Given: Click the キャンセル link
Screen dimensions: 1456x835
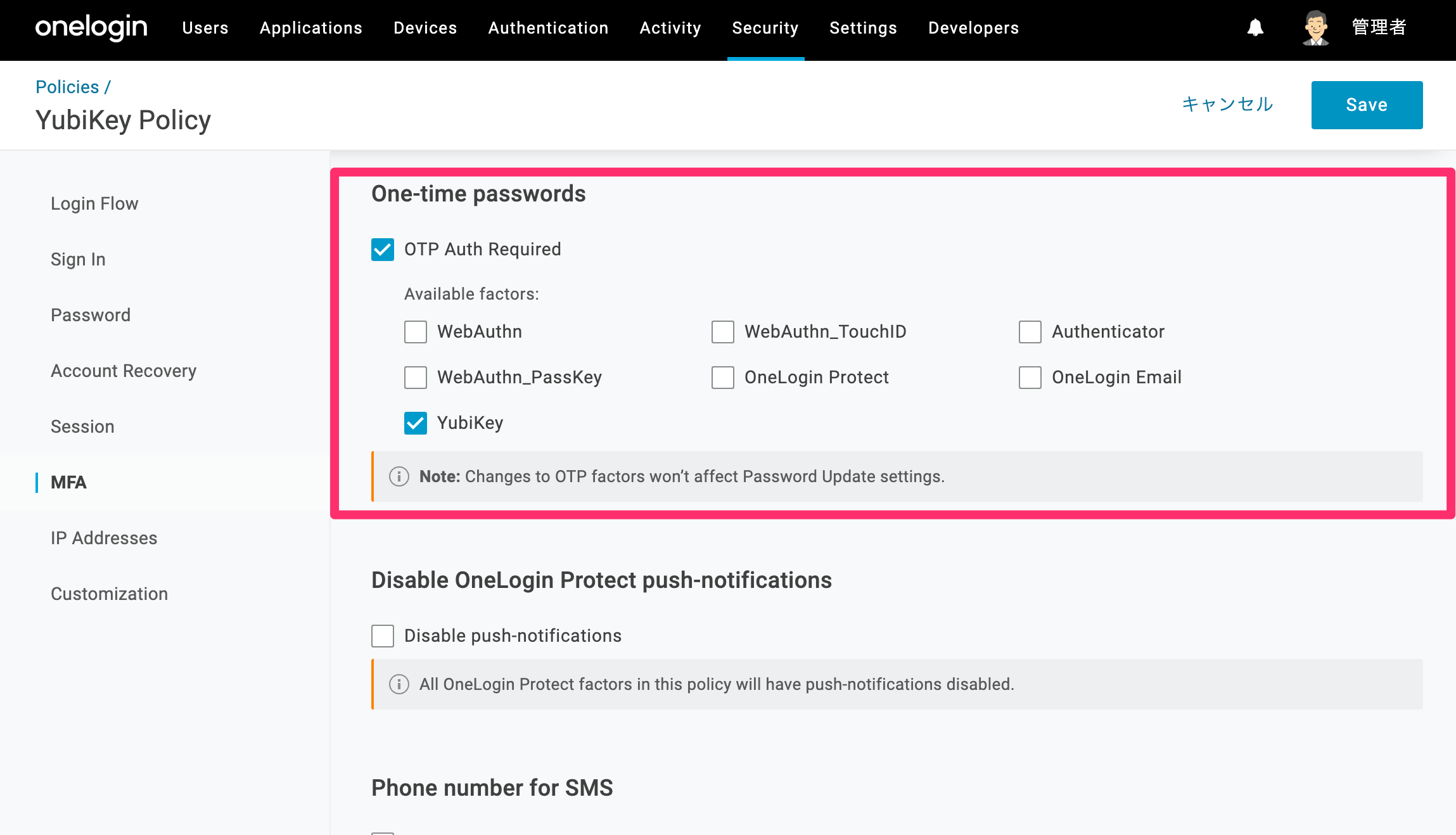Looking at the screenshot, I should (x=1228, y=105).
